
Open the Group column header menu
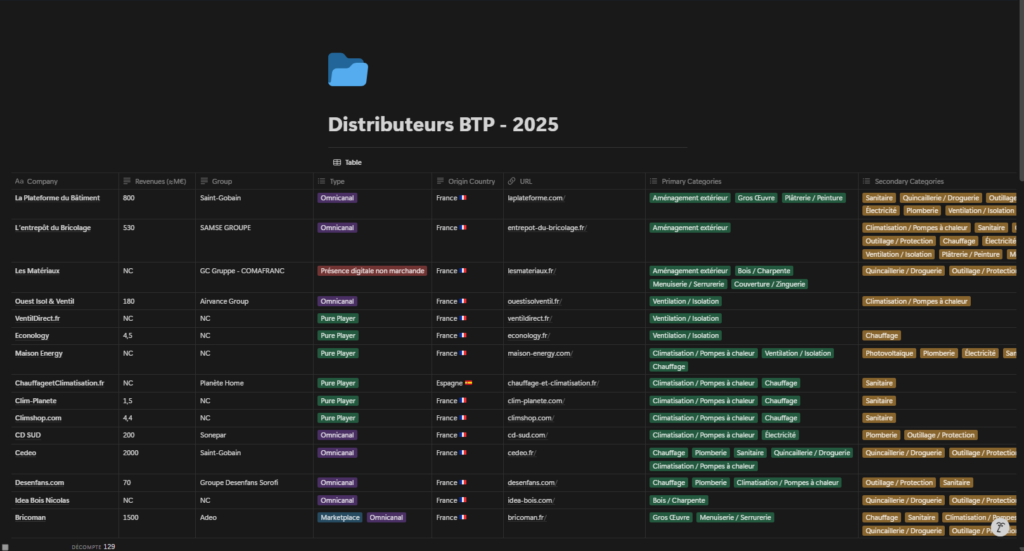pyautogui.click(x=254, y=181)
